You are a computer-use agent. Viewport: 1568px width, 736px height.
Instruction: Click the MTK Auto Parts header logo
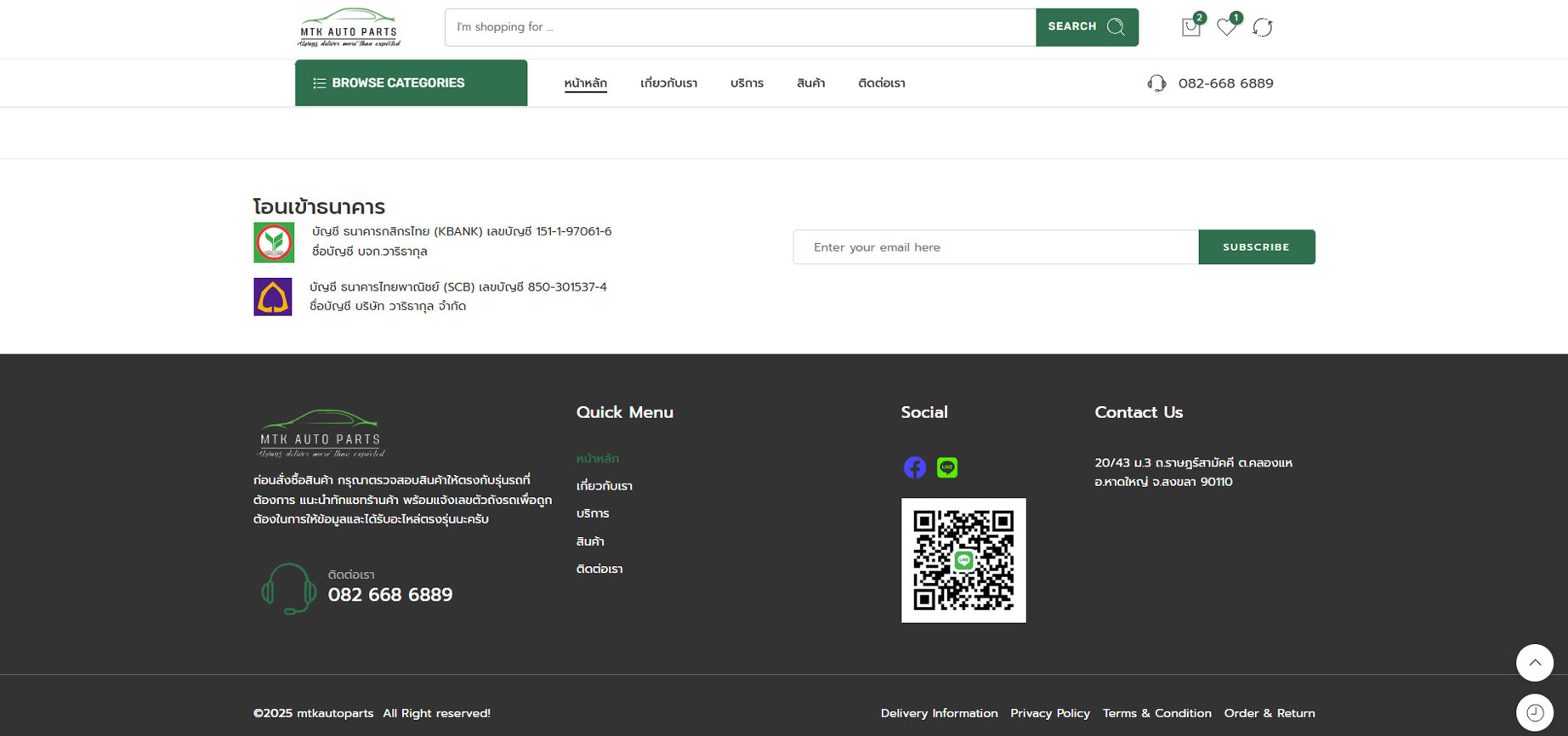coord(349,27)
